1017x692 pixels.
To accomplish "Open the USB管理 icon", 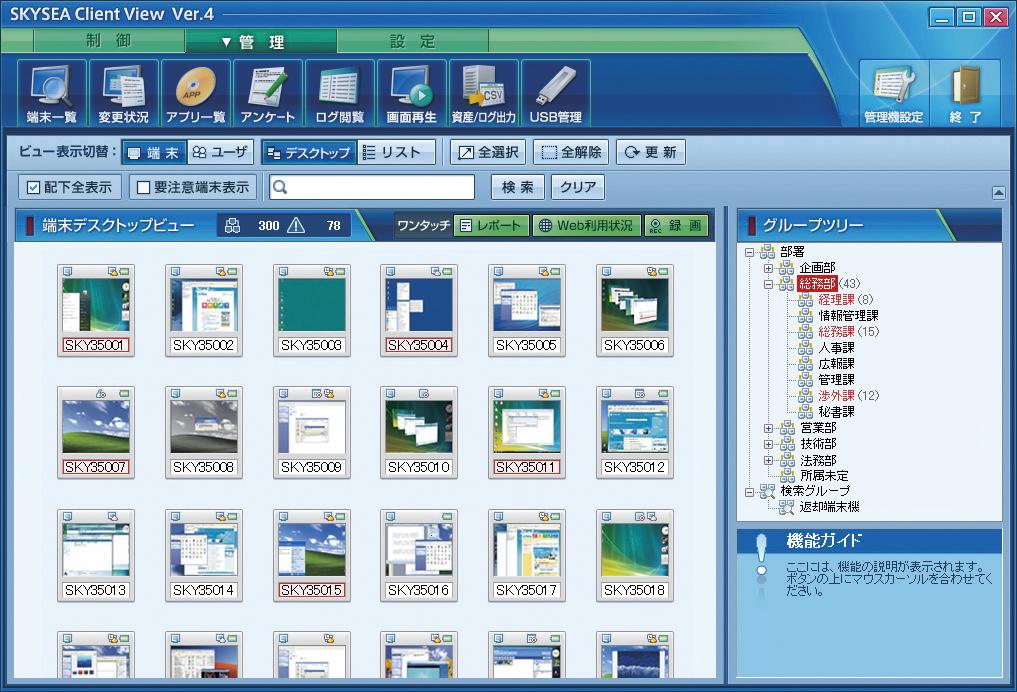I will pos(555,93).
